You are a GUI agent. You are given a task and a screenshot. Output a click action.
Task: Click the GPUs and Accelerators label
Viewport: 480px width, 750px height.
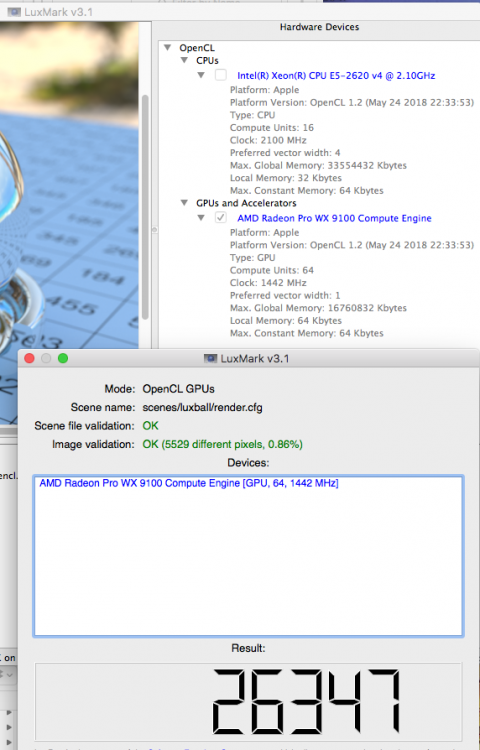click(246, 203)
